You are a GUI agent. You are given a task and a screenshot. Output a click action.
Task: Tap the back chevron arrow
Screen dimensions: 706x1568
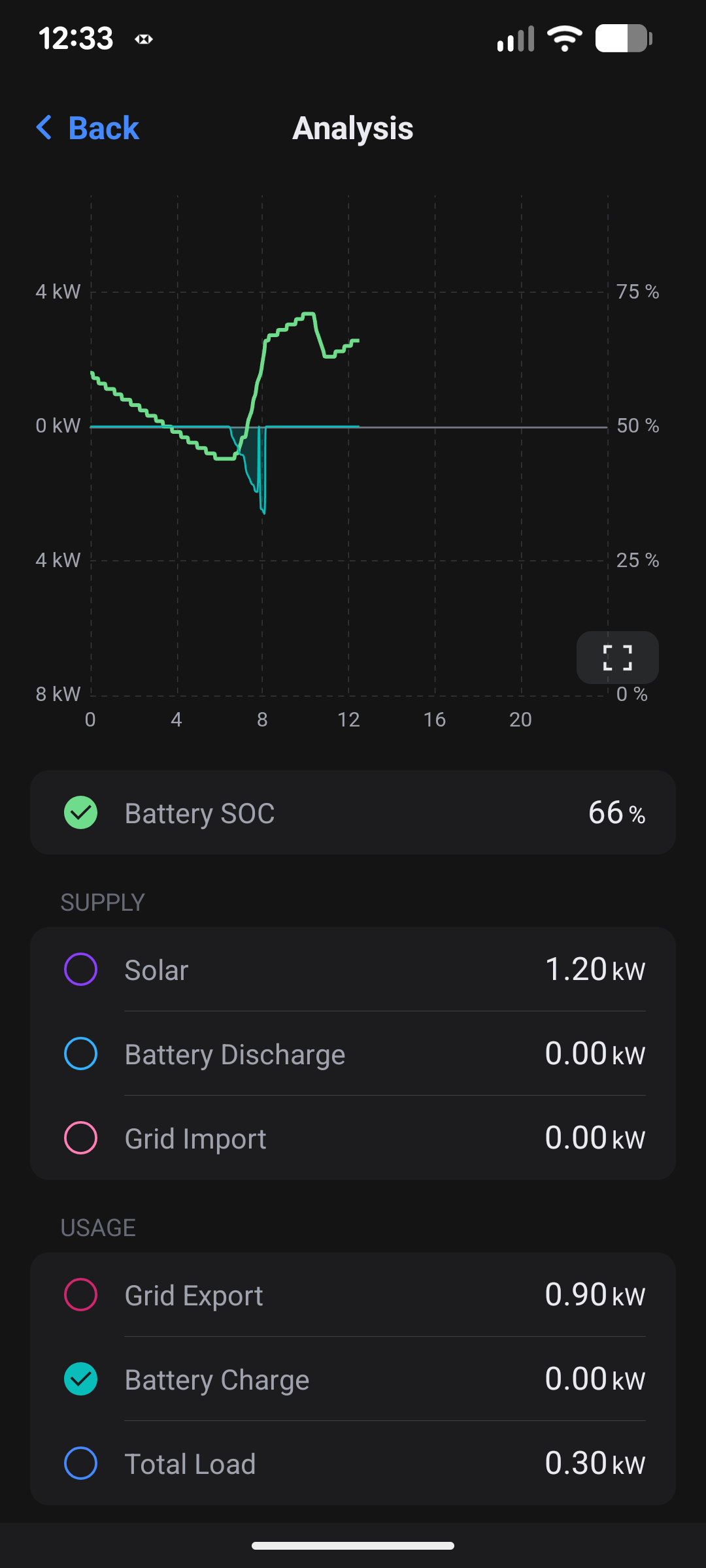tap(44, 127)
